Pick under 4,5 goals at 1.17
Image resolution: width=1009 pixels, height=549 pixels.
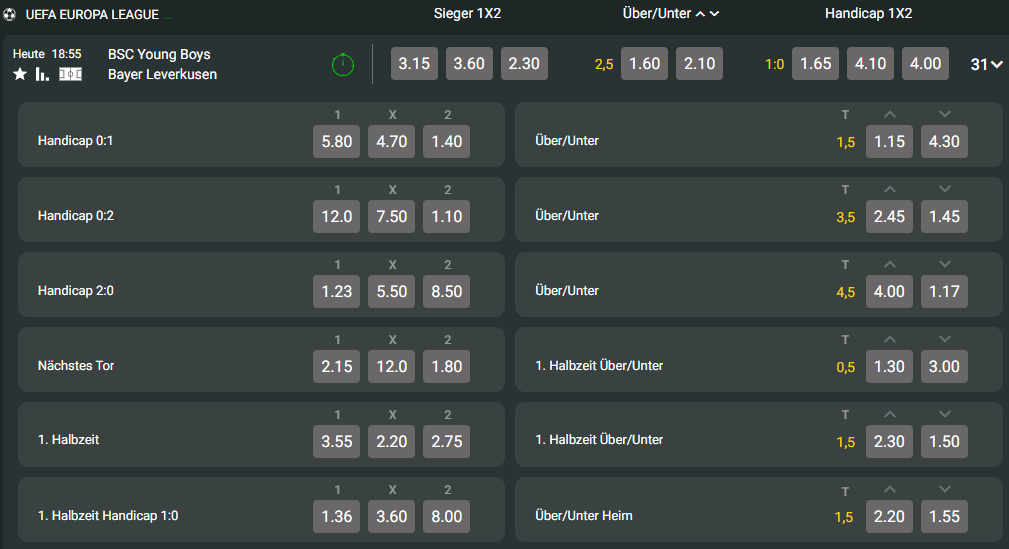point(944,291)
